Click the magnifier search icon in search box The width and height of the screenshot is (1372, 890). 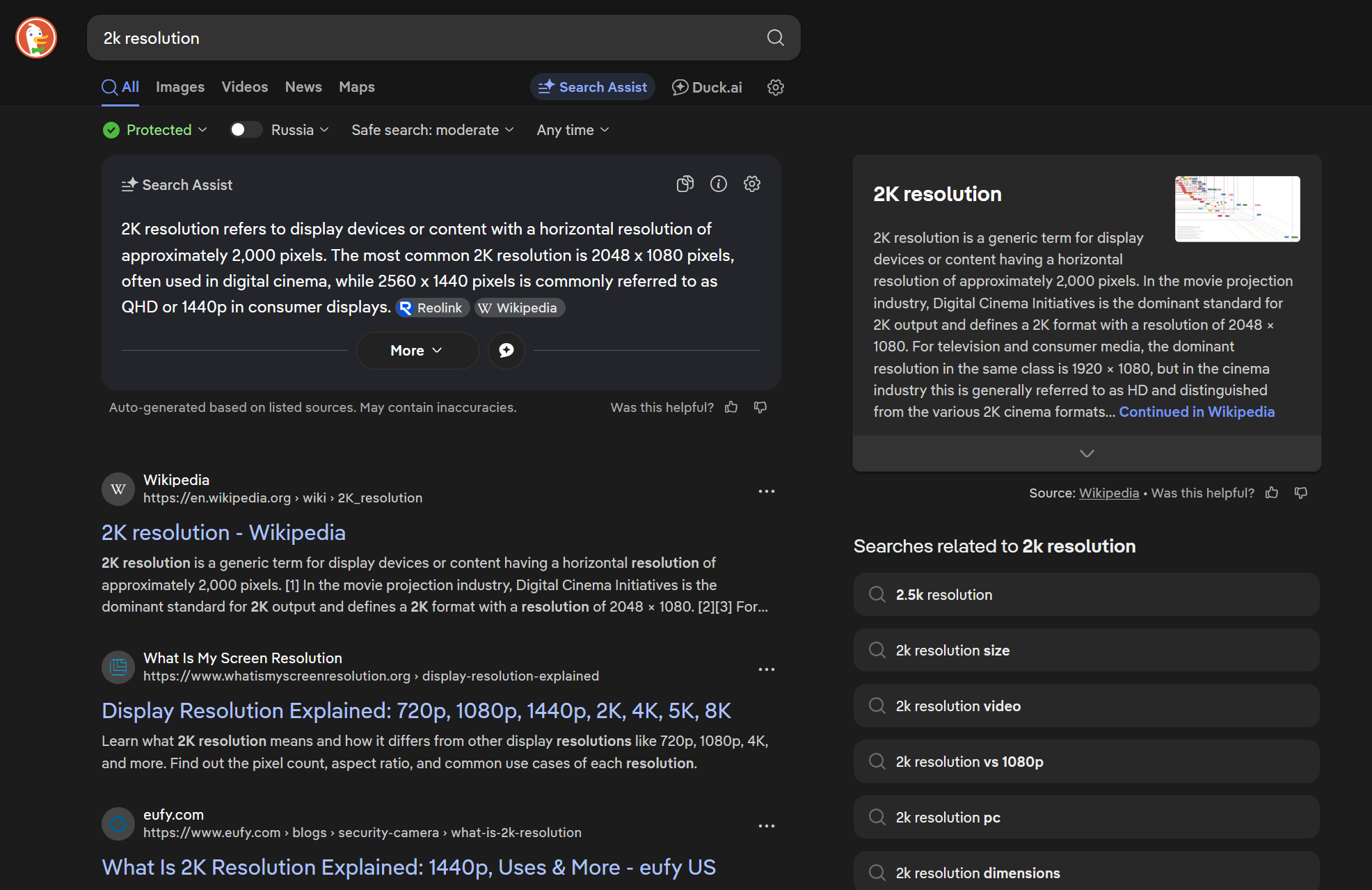pyautogui.click(x=775, y=38)
